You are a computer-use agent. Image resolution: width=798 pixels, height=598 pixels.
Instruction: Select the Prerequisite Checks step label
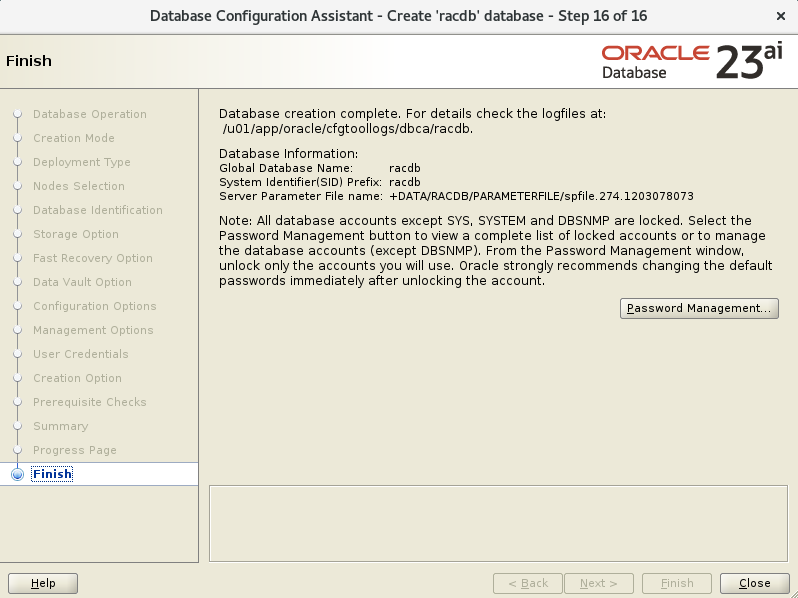[90, 402]
